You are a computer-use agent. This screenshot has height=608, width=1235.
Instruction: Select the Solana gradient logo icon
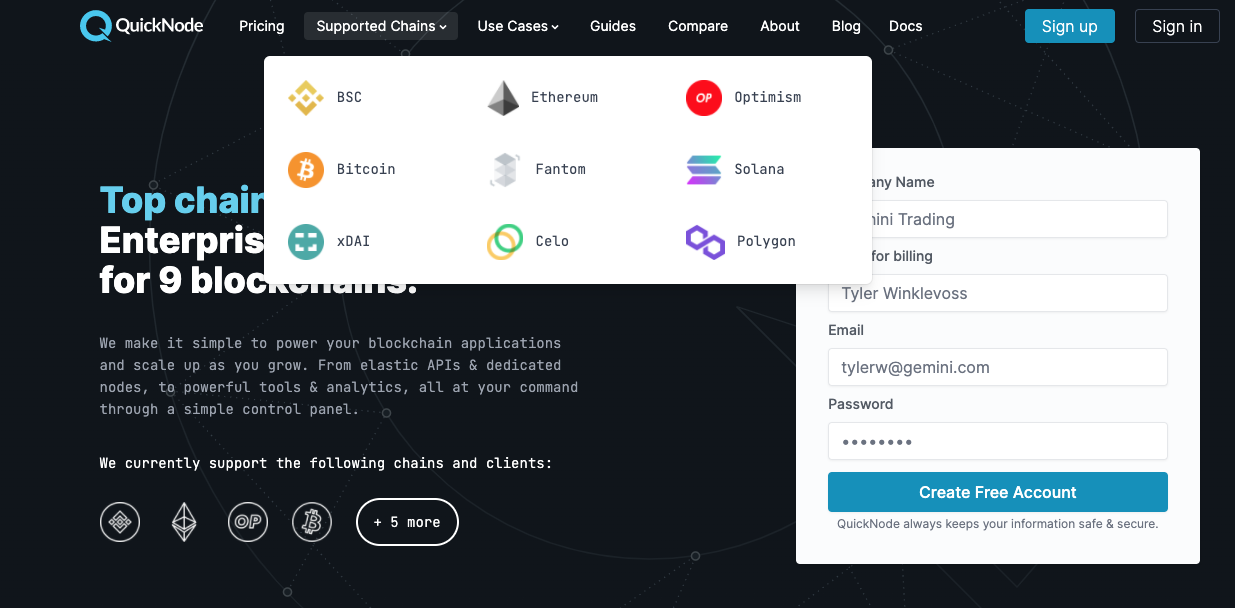[704, 169]
